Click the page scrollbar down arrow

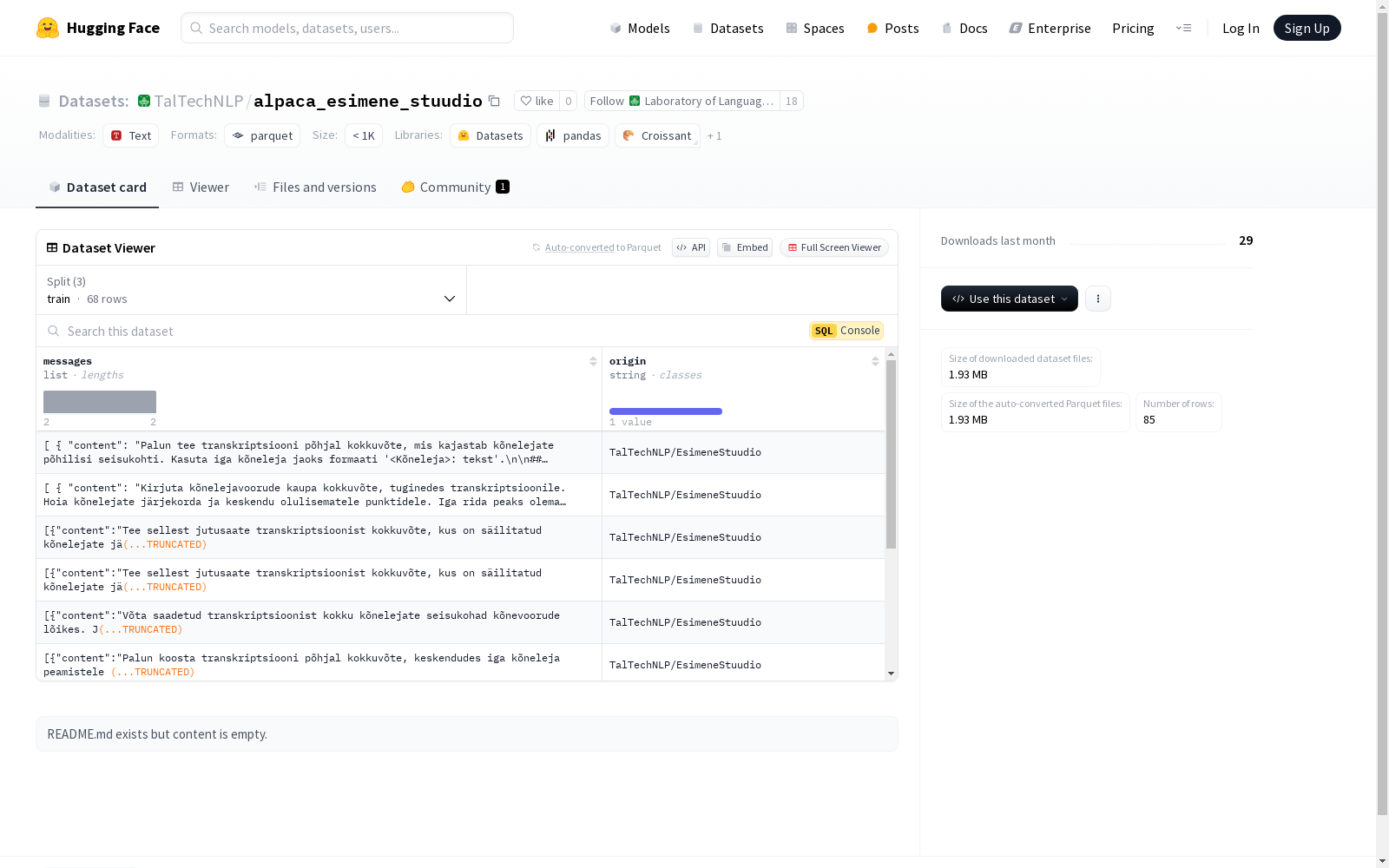pos(1382,860)
